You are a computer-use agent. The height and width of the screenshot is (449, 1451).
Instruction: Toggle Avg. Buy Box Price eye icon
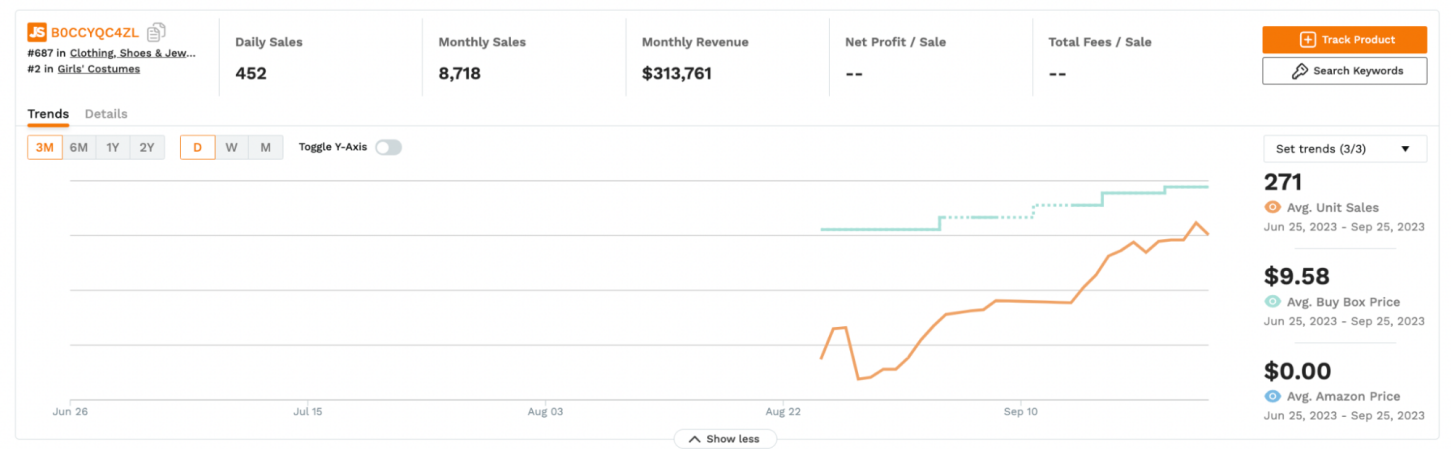(x=1272, y=301)
